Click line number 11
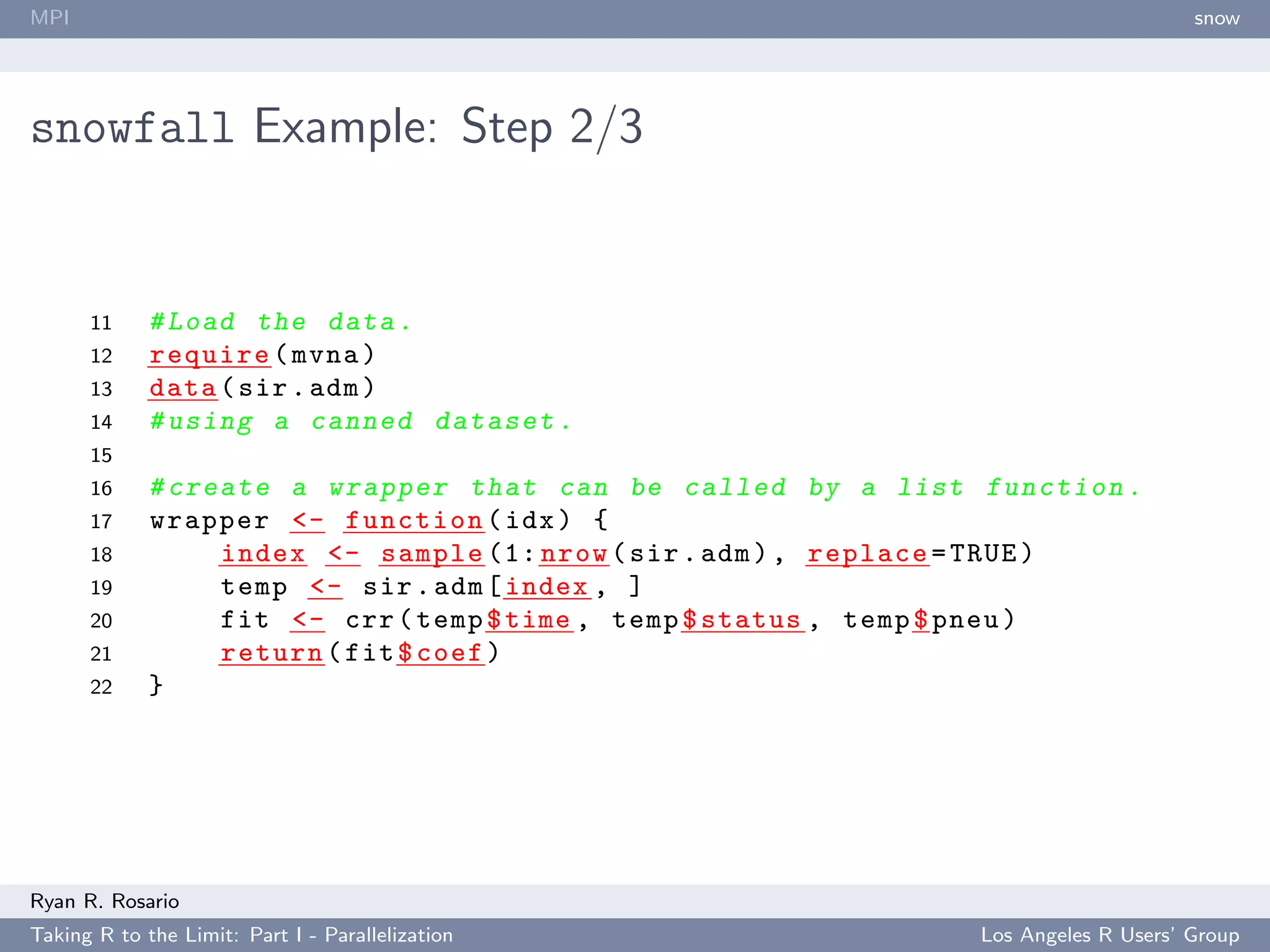This screenshot has width=1270, height=952. coord(102,323)
